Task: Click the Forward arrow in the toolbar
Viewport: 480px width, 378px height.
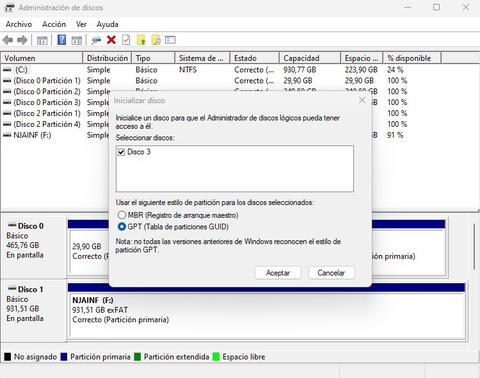Action: click(x=22, y=40)
